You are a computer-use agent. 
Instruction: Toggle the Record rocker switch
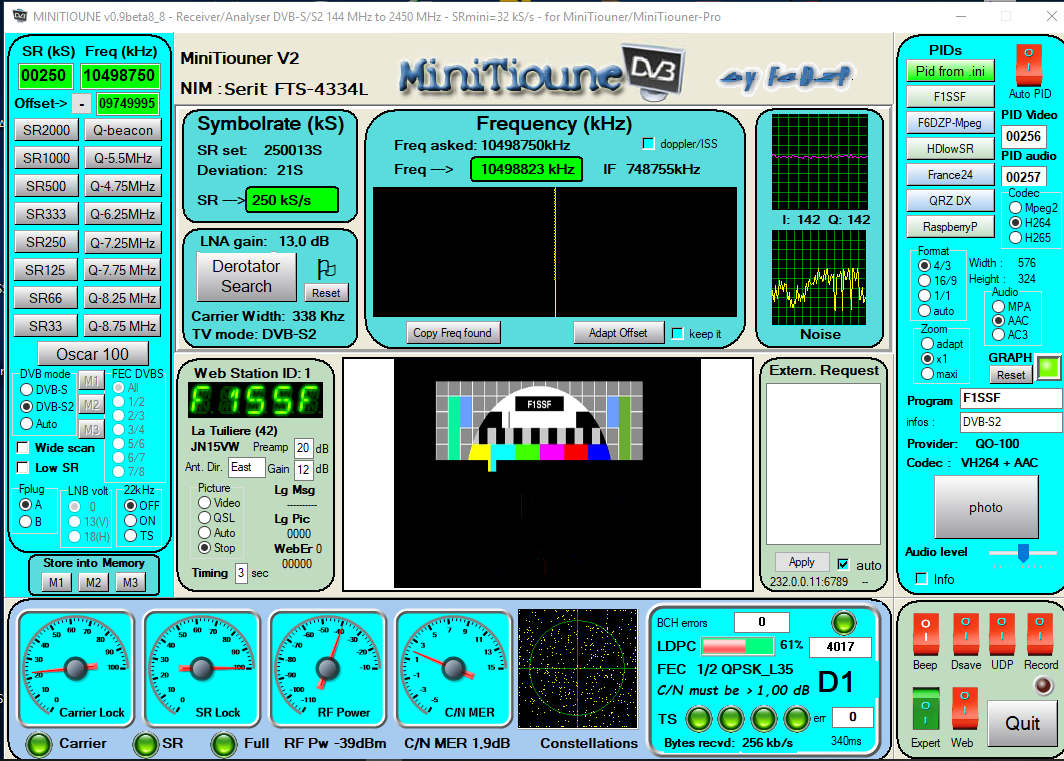click(1040, 635)
